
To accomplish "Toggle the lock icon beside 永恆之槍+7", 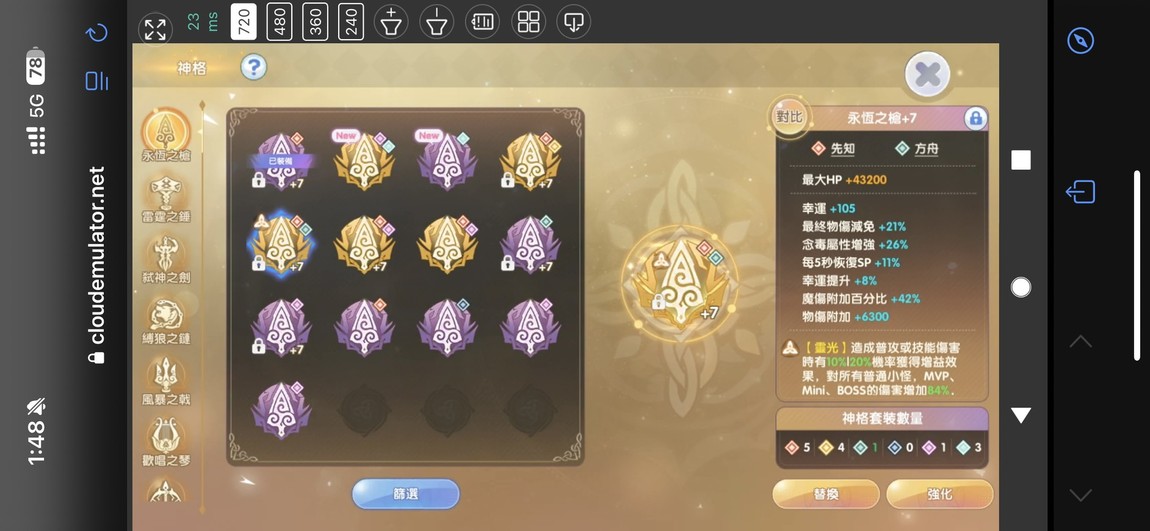I will tap(975, 118).
